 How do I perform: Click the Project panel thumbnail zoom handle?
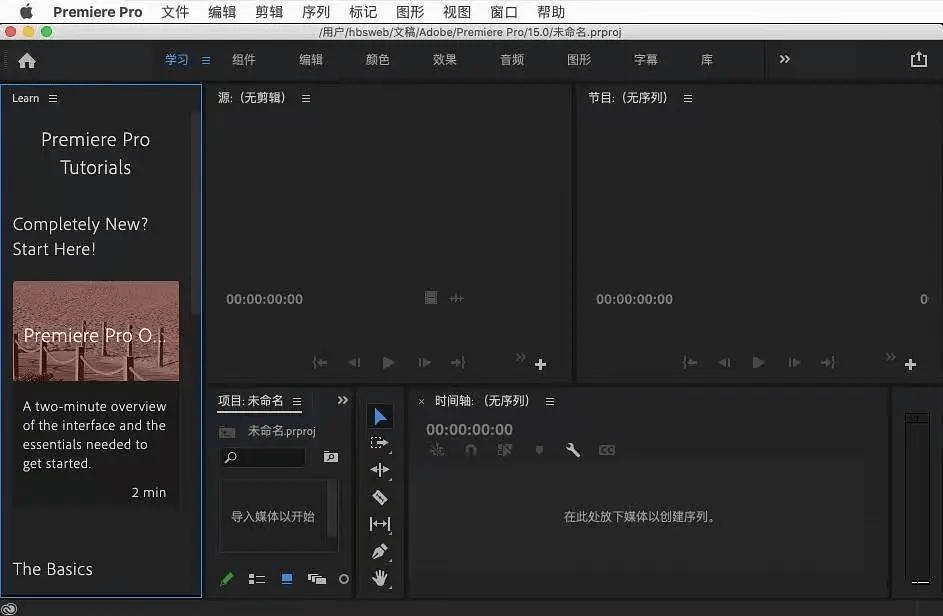[x=343, y=579]
